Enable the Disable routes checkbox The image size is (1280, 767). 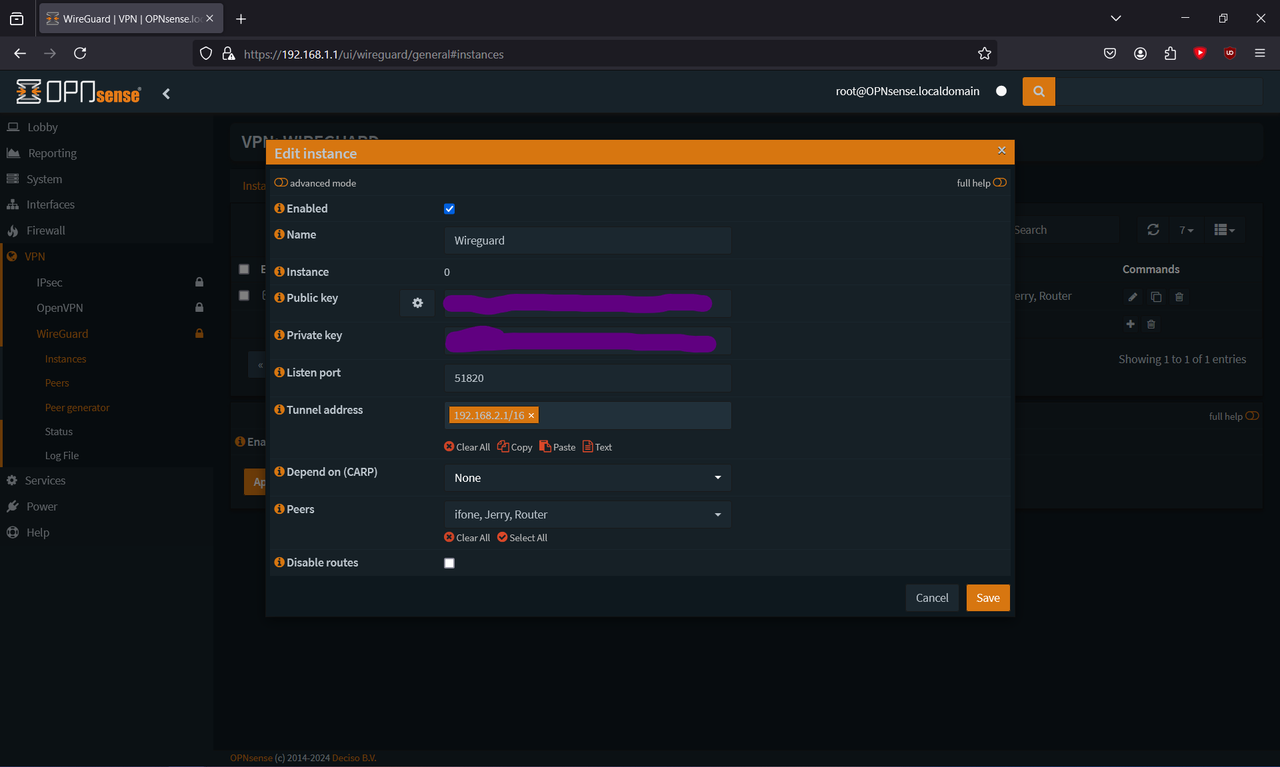(x=449, y=562)
